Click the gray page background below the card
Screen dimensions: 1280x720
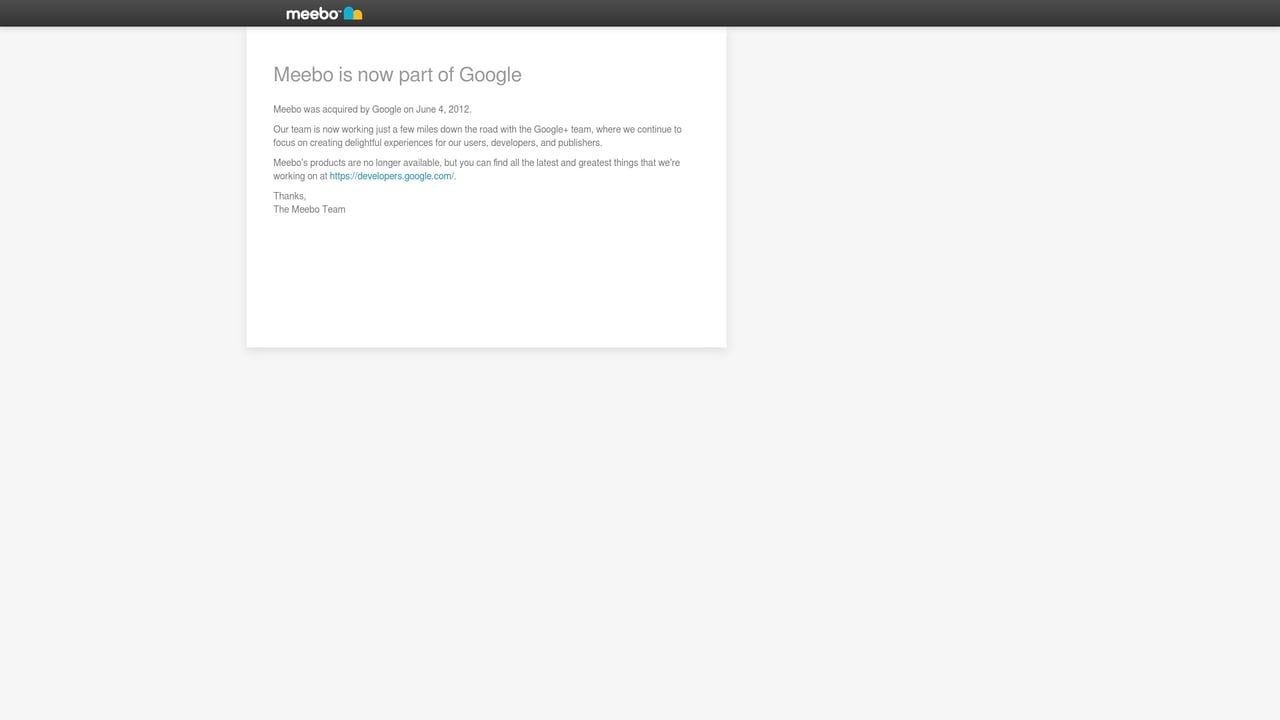point(640,500)
